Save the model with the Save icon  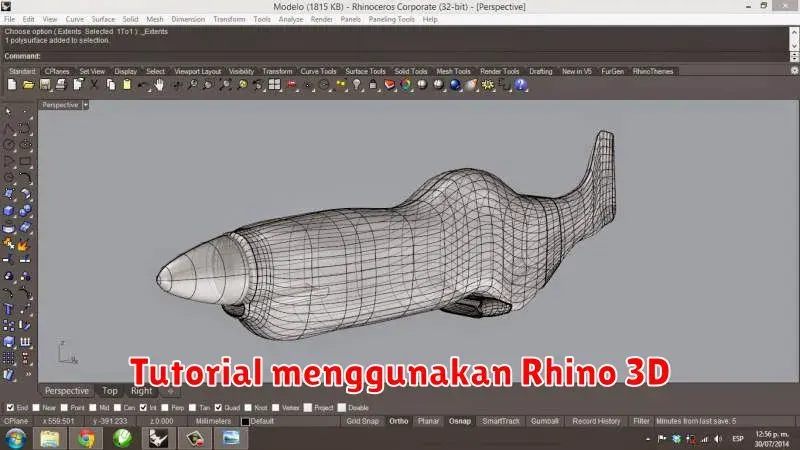(x=45, y=85)
